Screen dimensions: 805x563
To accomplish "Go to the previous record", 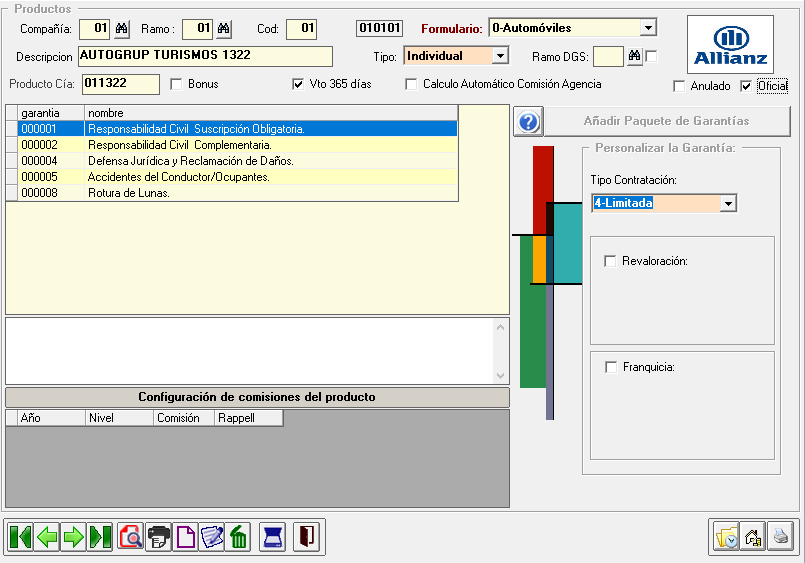I will pyautogui.click(x=47, y=537).
